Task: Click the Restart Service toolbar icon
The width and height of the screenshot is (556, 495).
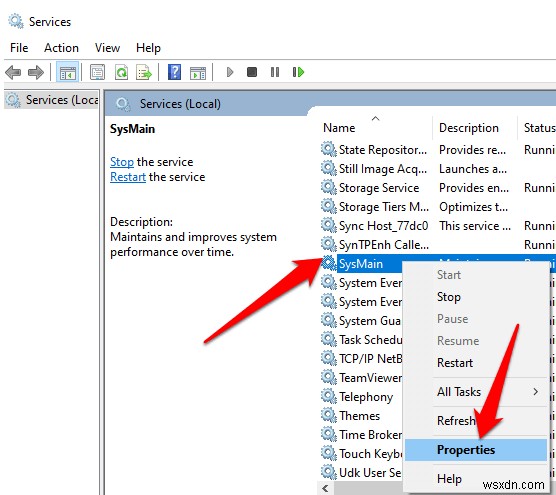Action: pos(298,72)
